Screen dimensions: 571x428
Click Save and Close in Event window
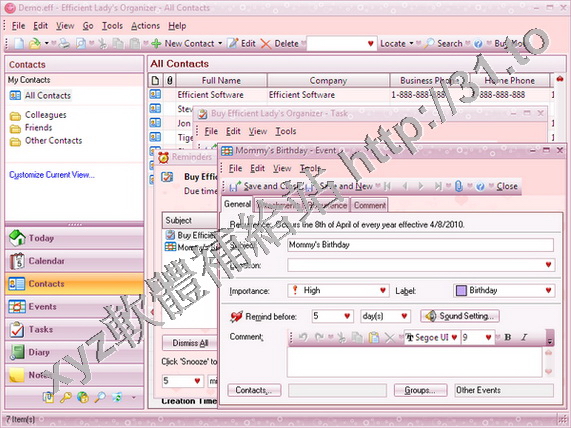pos(266,186)
